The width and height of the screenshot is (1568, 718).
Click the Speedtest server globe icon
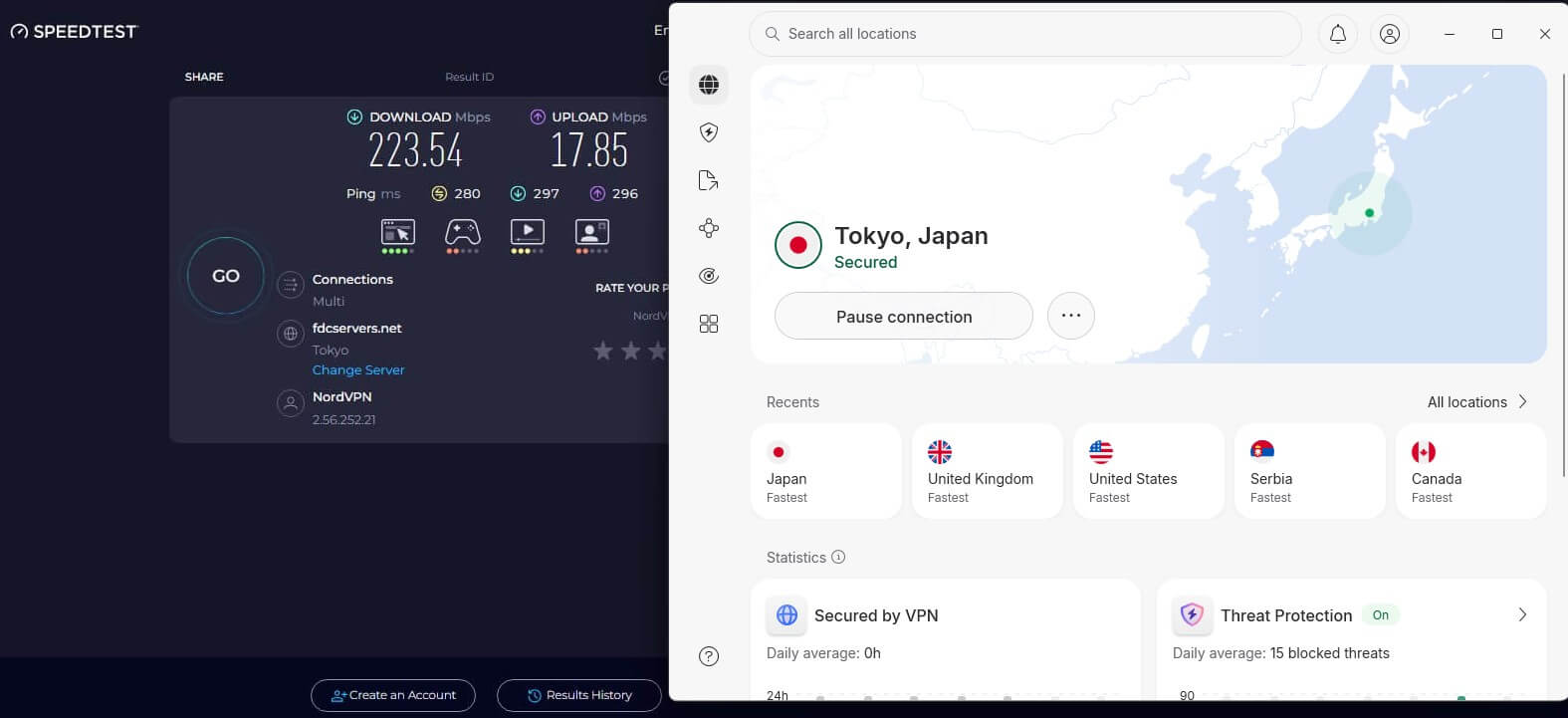[x=290, y=335]
